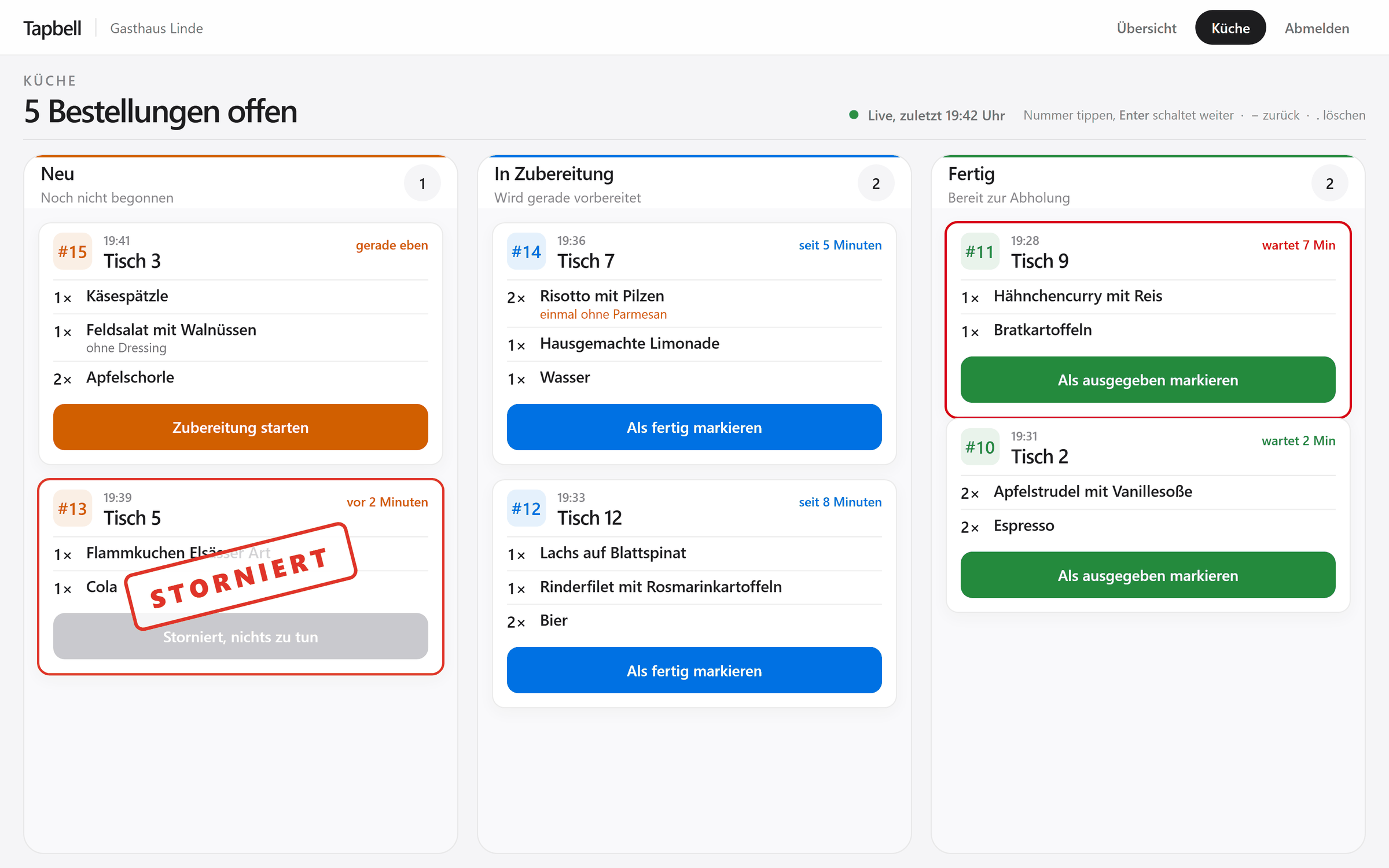The height and width of the screenshot is (868, 1389).
Task: Click the #13 order number badge
Action: 72,508
